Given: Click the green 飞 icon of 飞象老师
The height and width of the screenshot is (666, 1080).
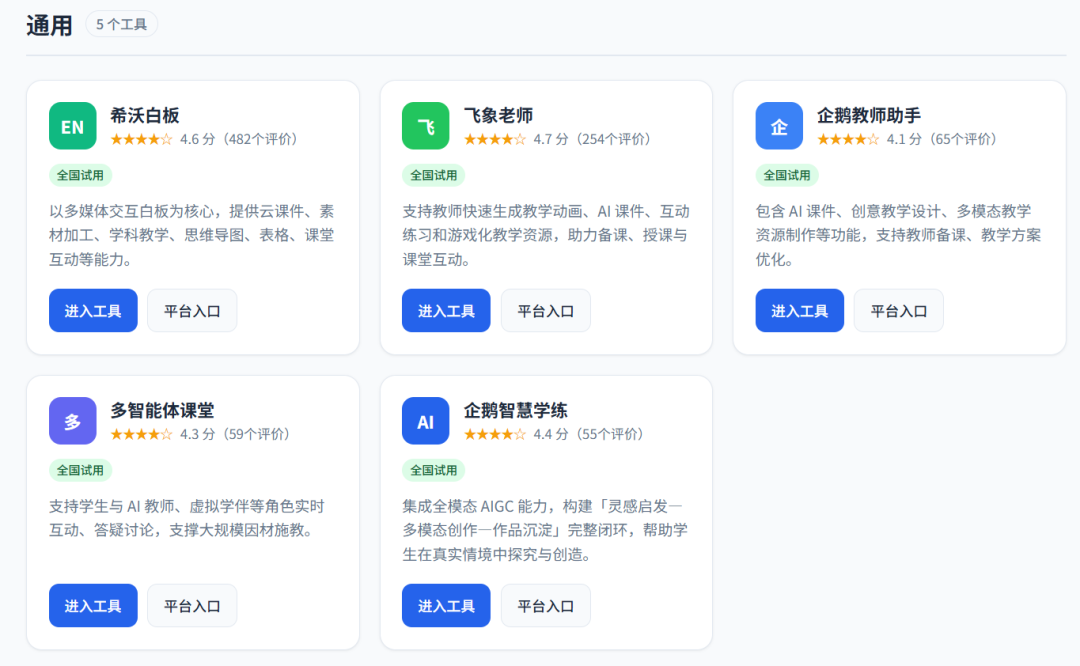Looking at the screenshot, I should click(x=426, y=126).
